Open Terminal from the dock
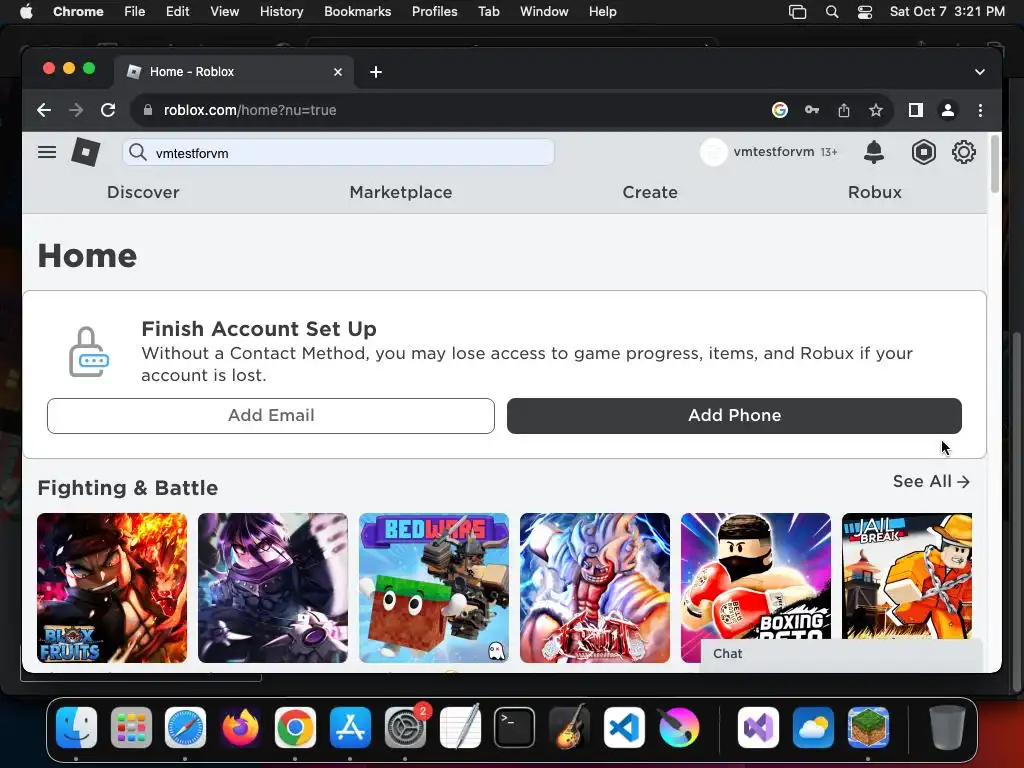This screenshot has width=1024, height=768. (515, 727)
